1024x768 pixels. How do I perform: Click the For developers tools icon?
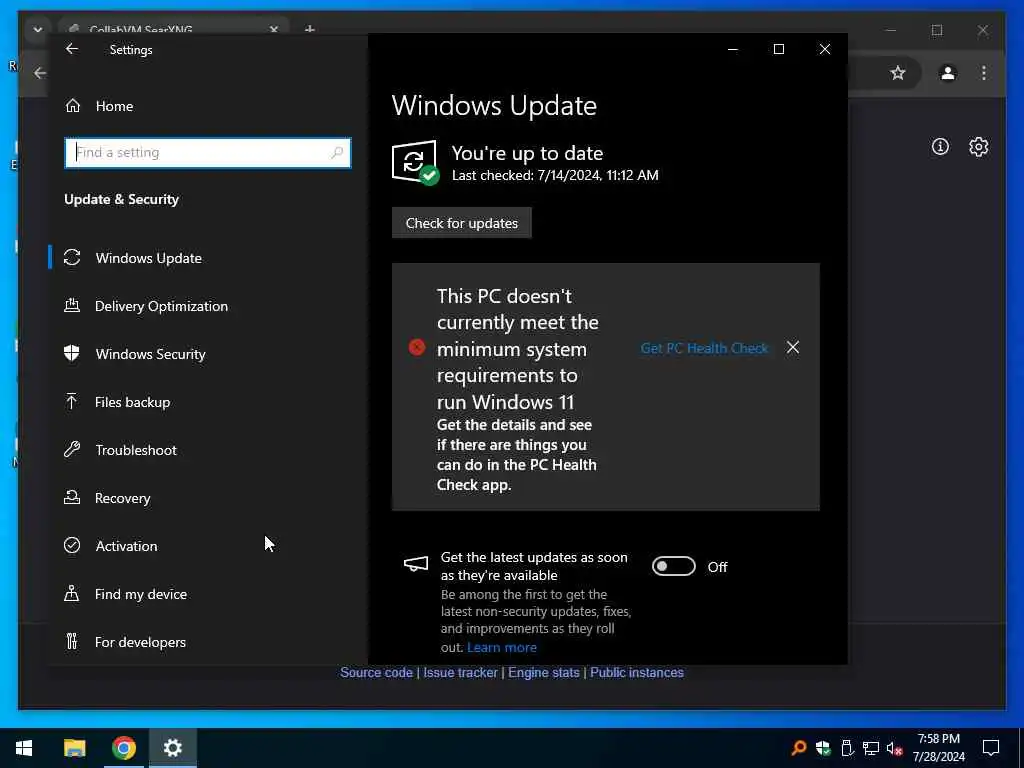pyautogui.click(x=72, y=641)
